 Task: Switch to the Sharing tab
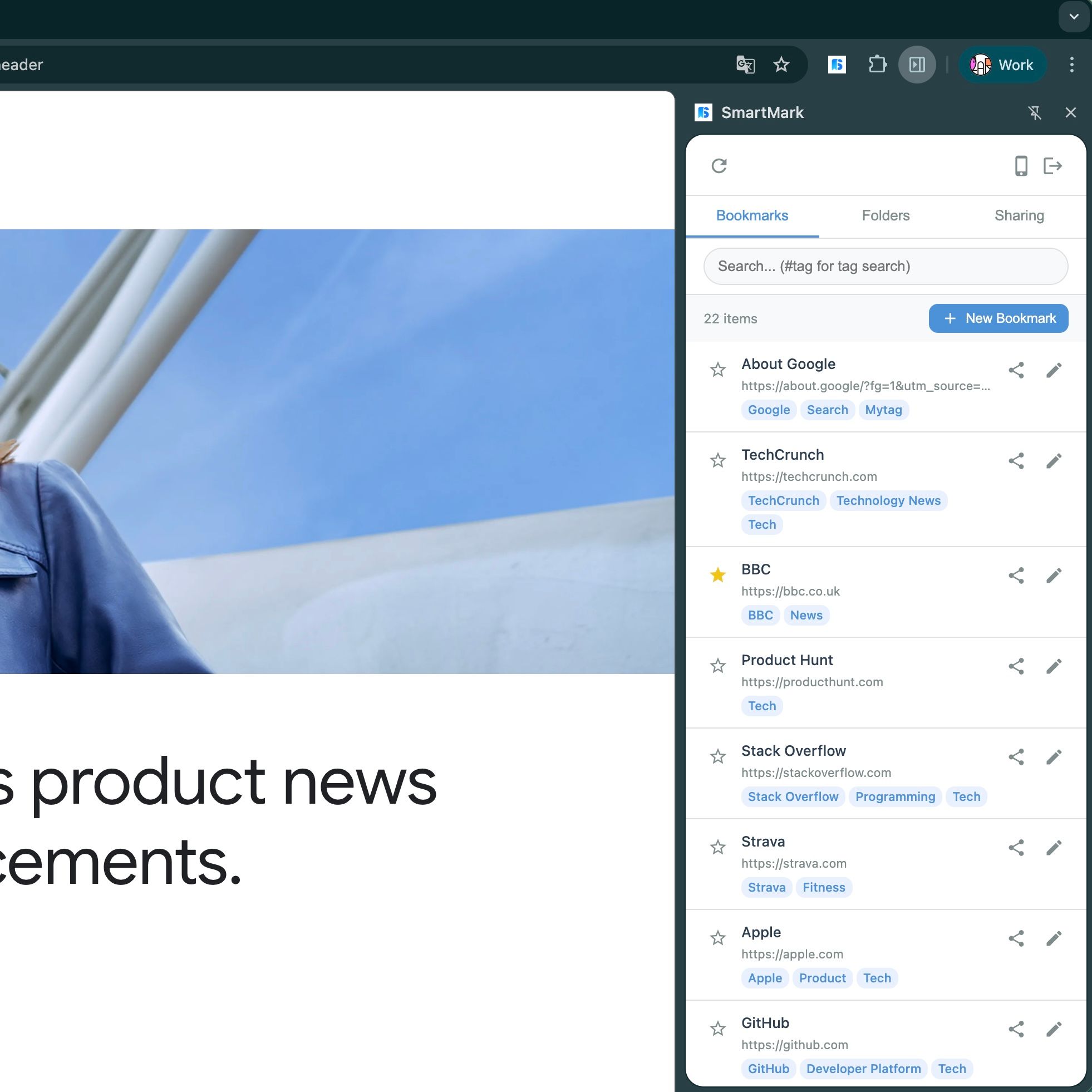[x=1019, y=216]
